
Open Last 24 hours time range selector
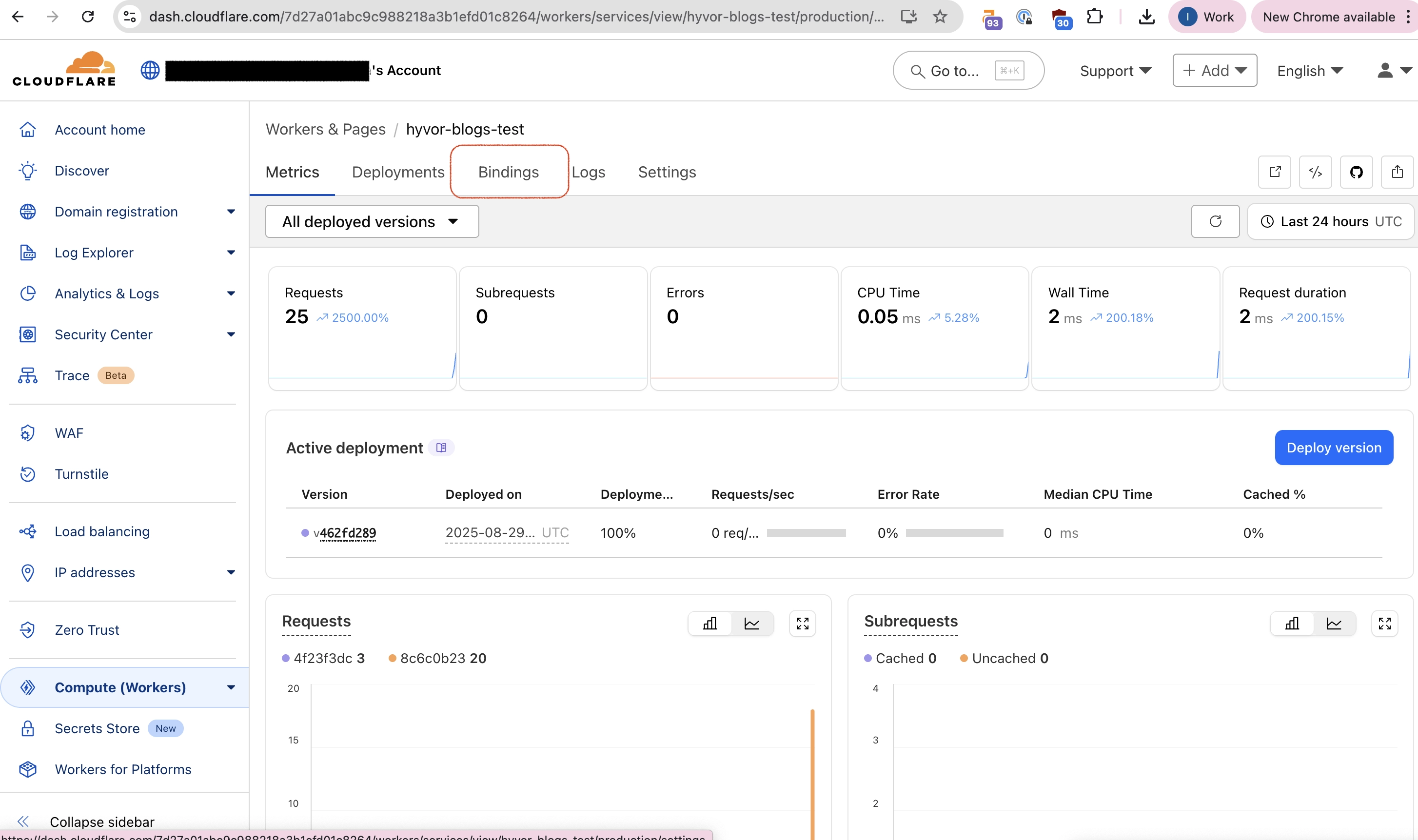point(1330,221)
